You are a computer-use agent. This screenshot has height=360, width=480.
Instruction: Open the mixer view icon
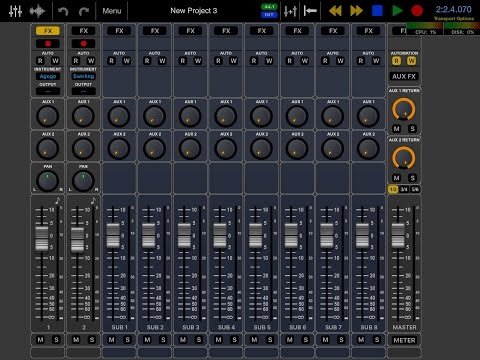click(15, 11)
